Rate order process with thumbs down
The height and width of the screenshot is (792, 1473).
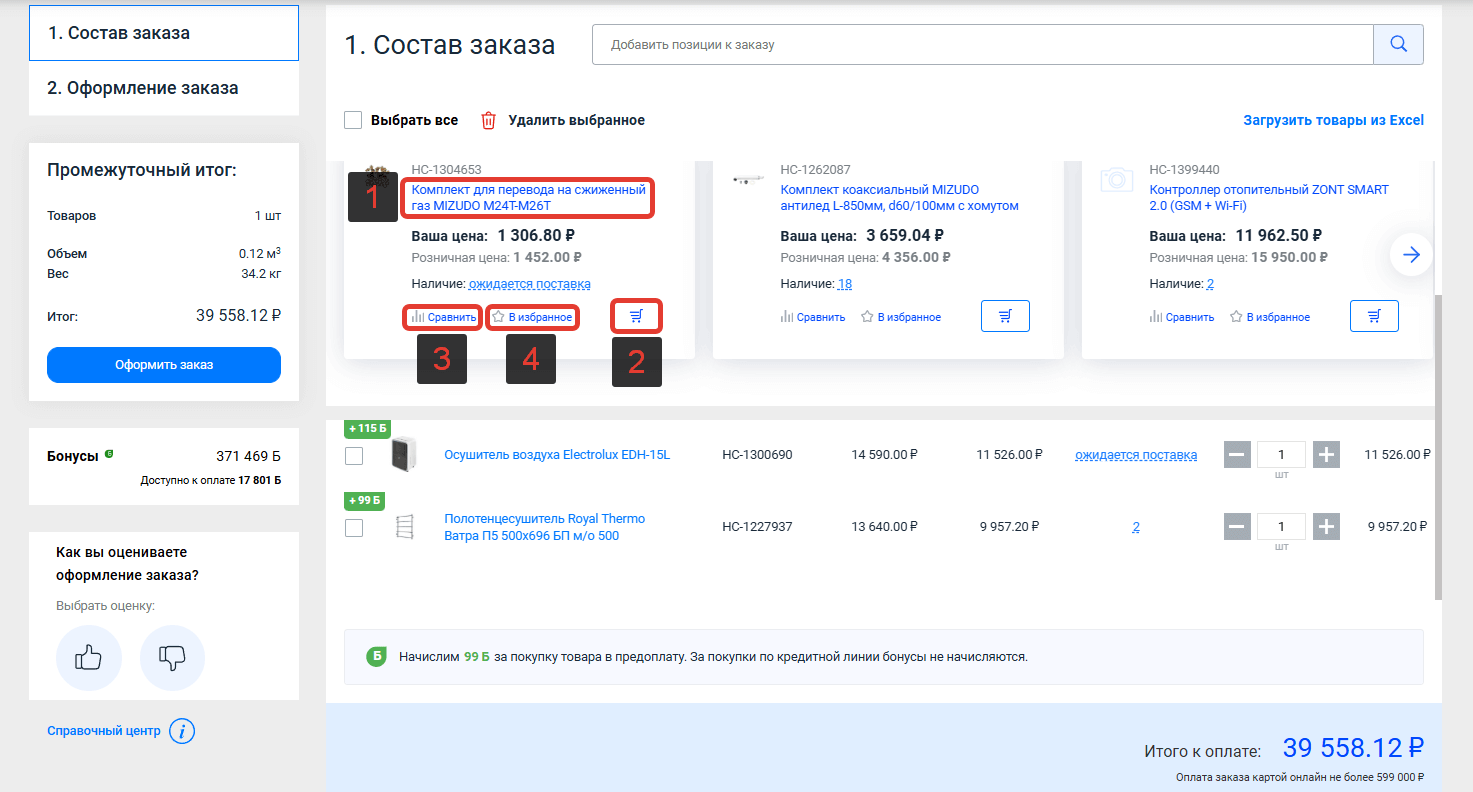(x=172, y=657)
